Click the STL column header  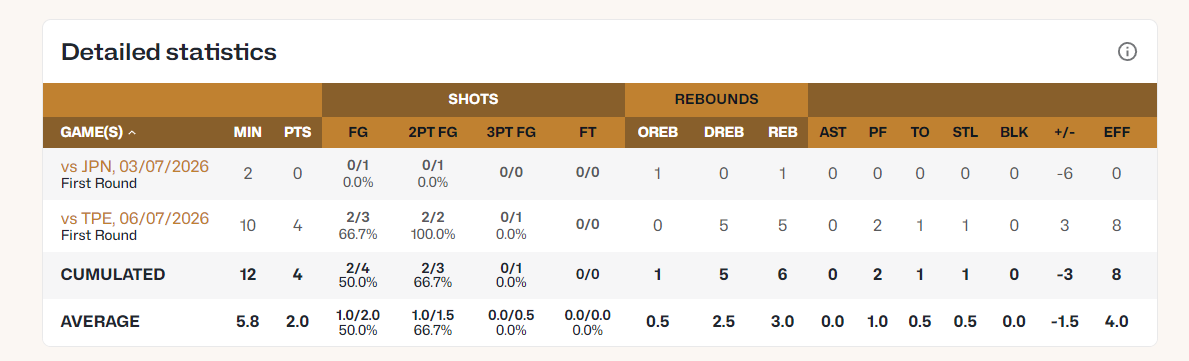click(x=965, y=132)
